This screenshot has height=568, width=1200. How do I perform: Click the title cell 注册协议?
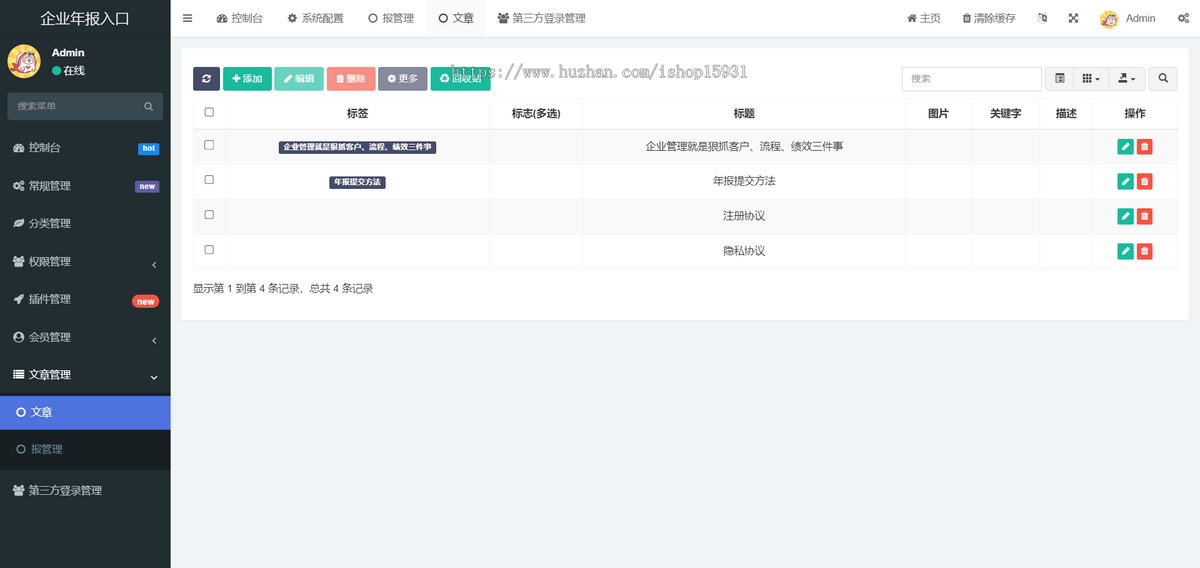click(x=744, y=216)
